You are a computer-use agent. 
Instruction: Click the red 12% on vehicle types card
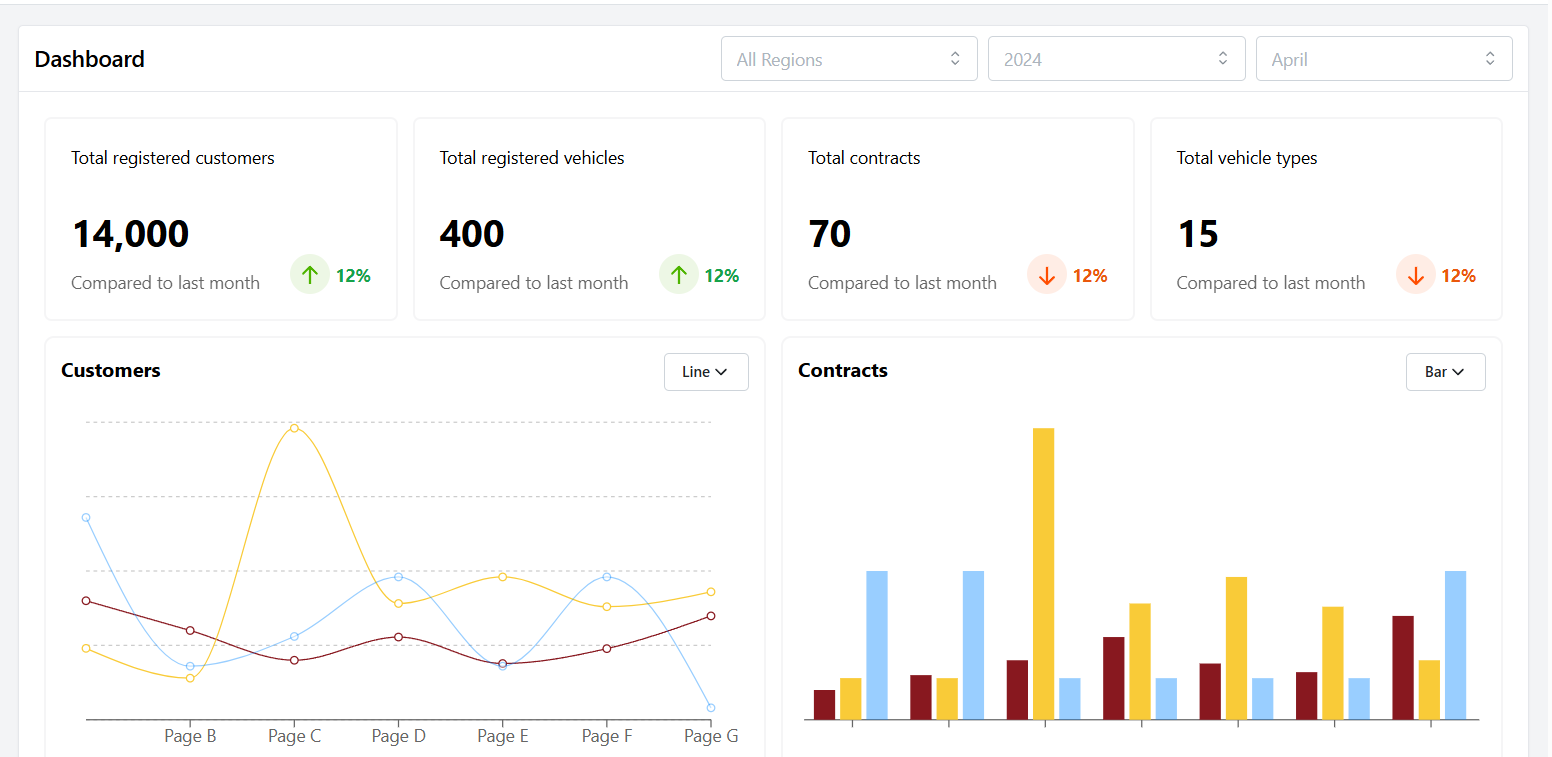point(1456,274)
